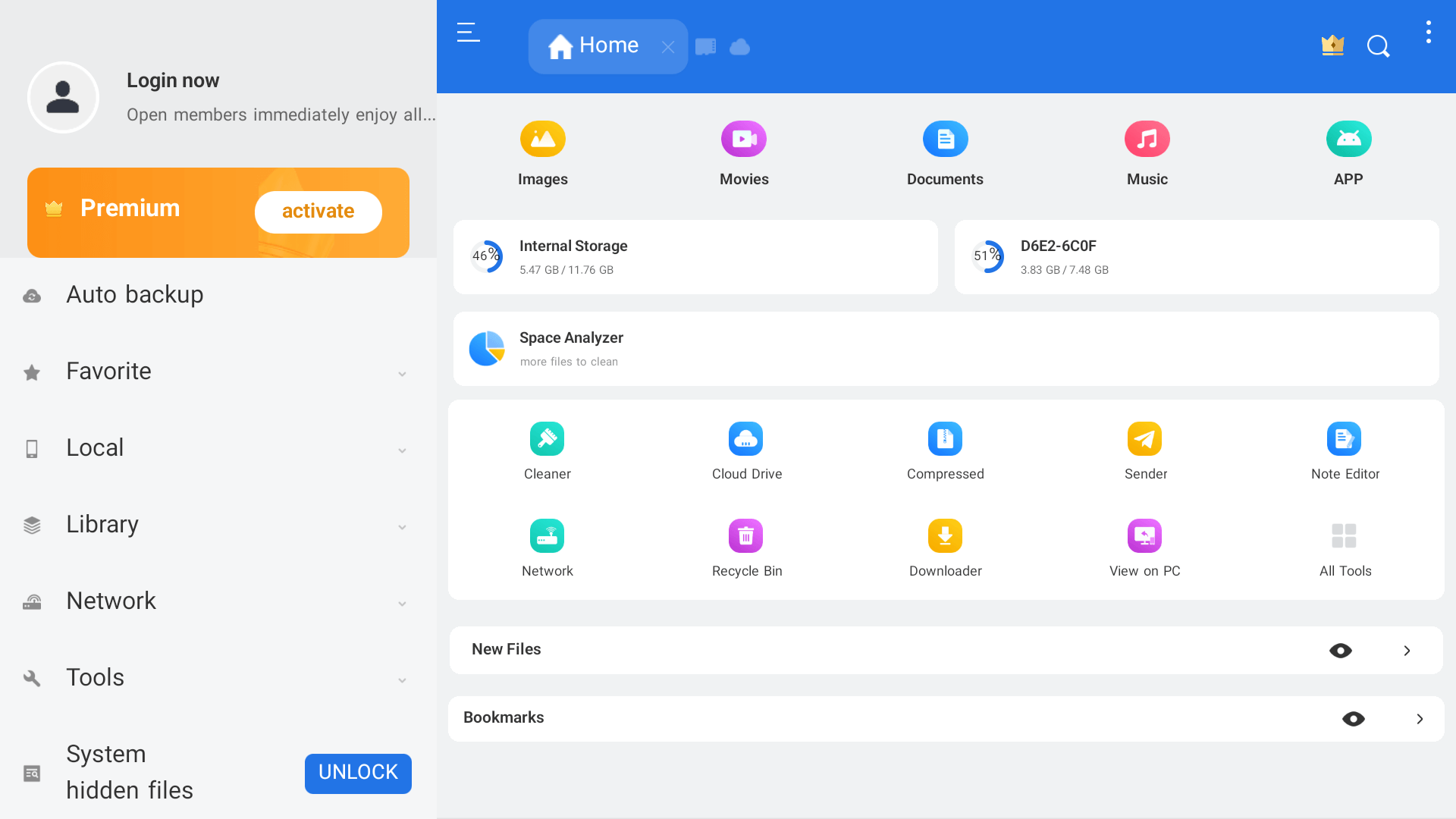Open the search function
Image resolution: width=1456 pixels, height=819 pixels.
point(1379,46)
